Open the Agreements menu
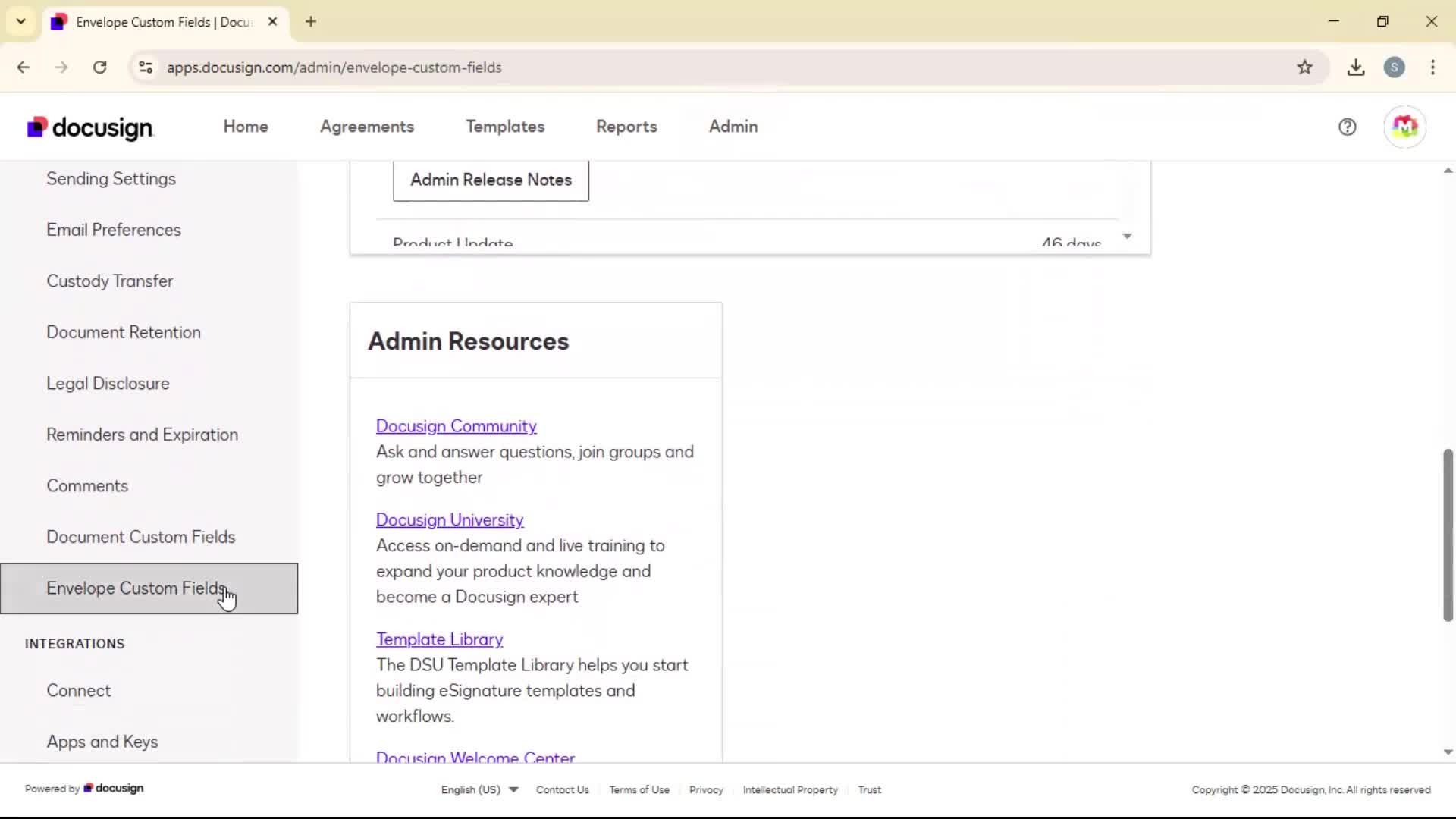The height and width of the screenshot is (819, 1456). pyautogui.click(x=367, y=127)
